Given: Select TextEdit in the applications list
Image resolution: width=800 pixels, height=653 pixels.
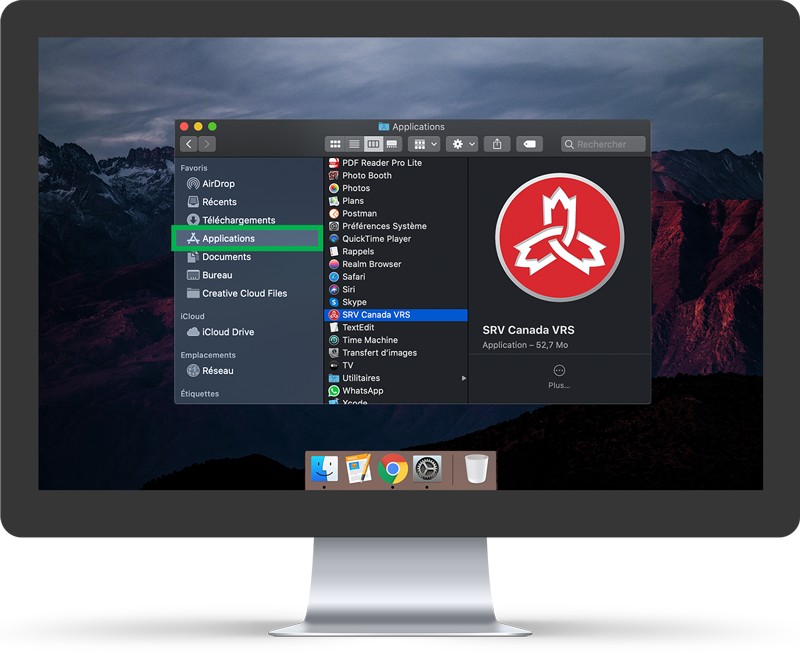Looking at the screenshot, I should coord(396,328).
